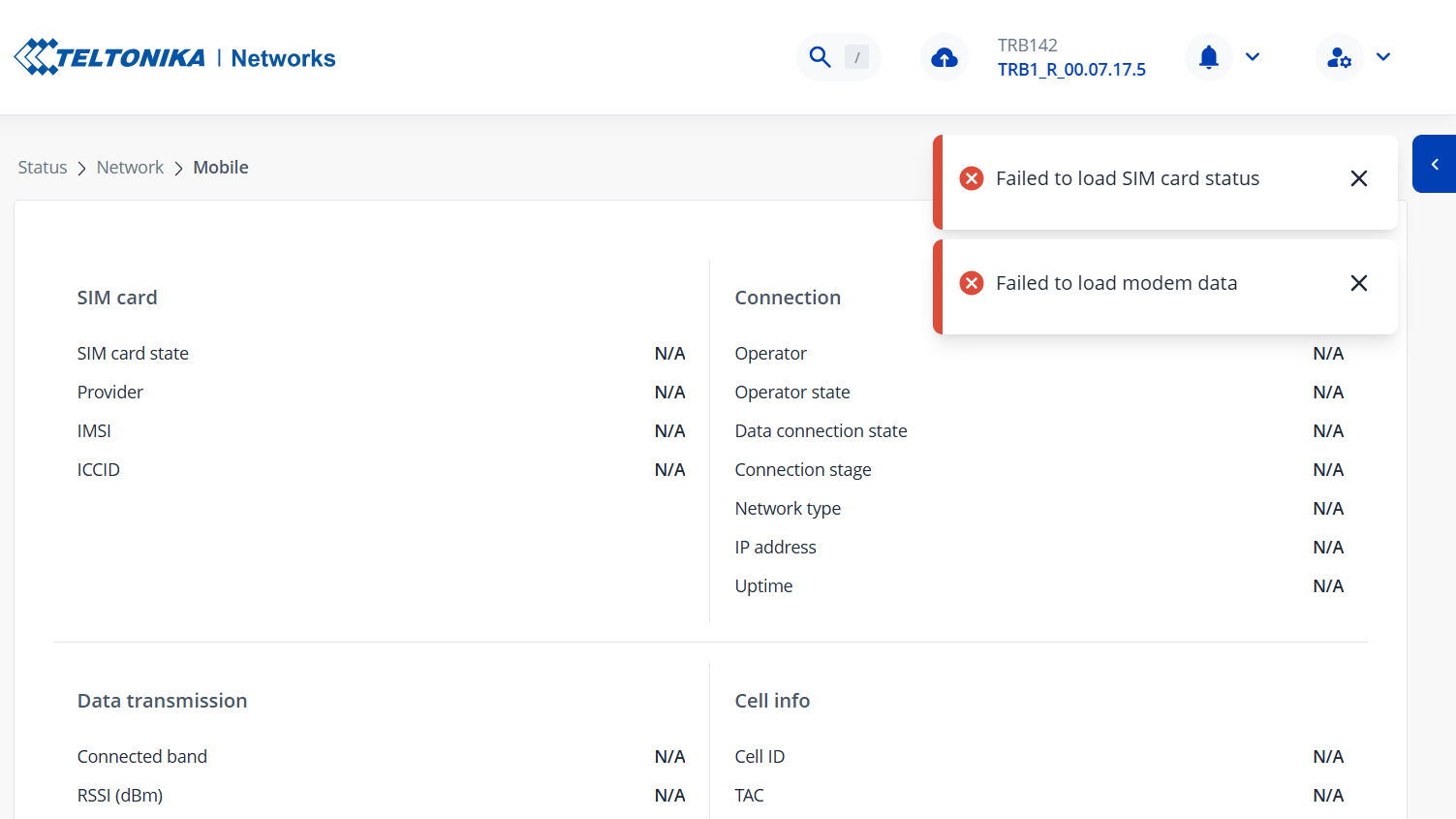Open notifications bell icon
The width and height of the screenshot is (1456, 819).
click(1208, 57)
